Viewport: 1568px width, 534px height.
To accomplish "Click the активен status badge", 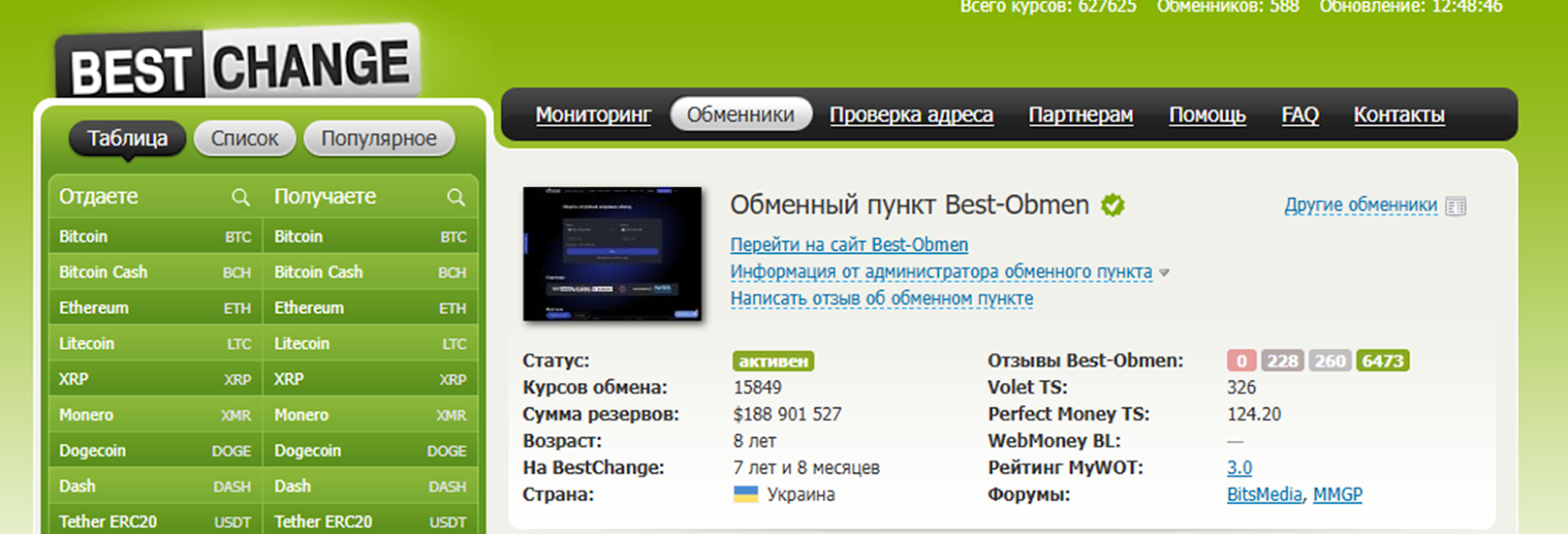I will [x=773, y=361].
